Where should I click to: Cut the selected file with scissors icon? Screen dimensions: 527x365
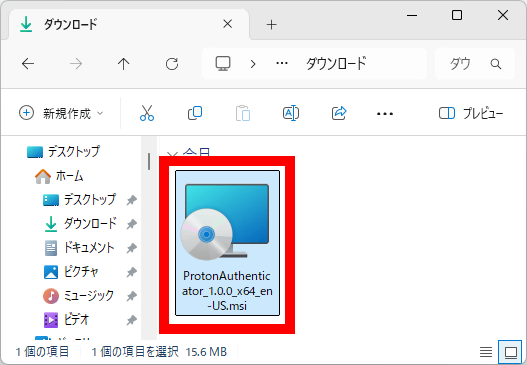[x=147, y=113]
